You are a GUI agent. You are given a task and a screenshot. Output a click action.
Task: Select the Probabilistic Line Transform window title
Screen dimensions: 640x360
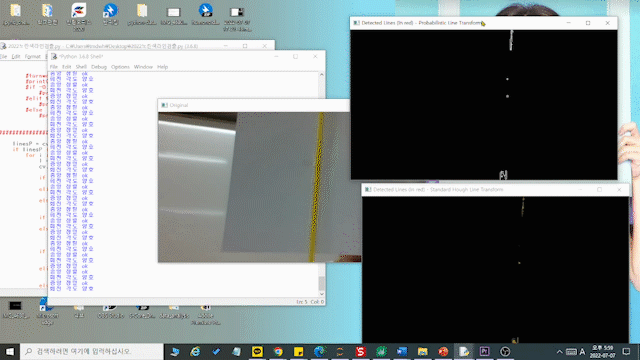(x=422, y=23)
